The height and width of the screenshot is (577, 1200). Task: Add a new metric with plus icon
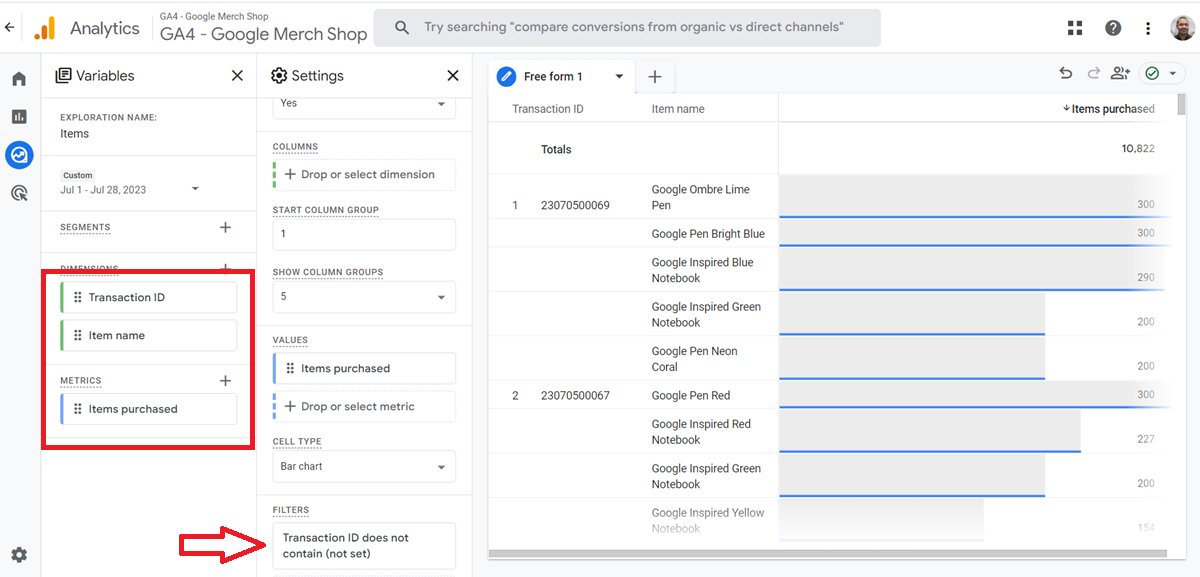pos(225,381)
